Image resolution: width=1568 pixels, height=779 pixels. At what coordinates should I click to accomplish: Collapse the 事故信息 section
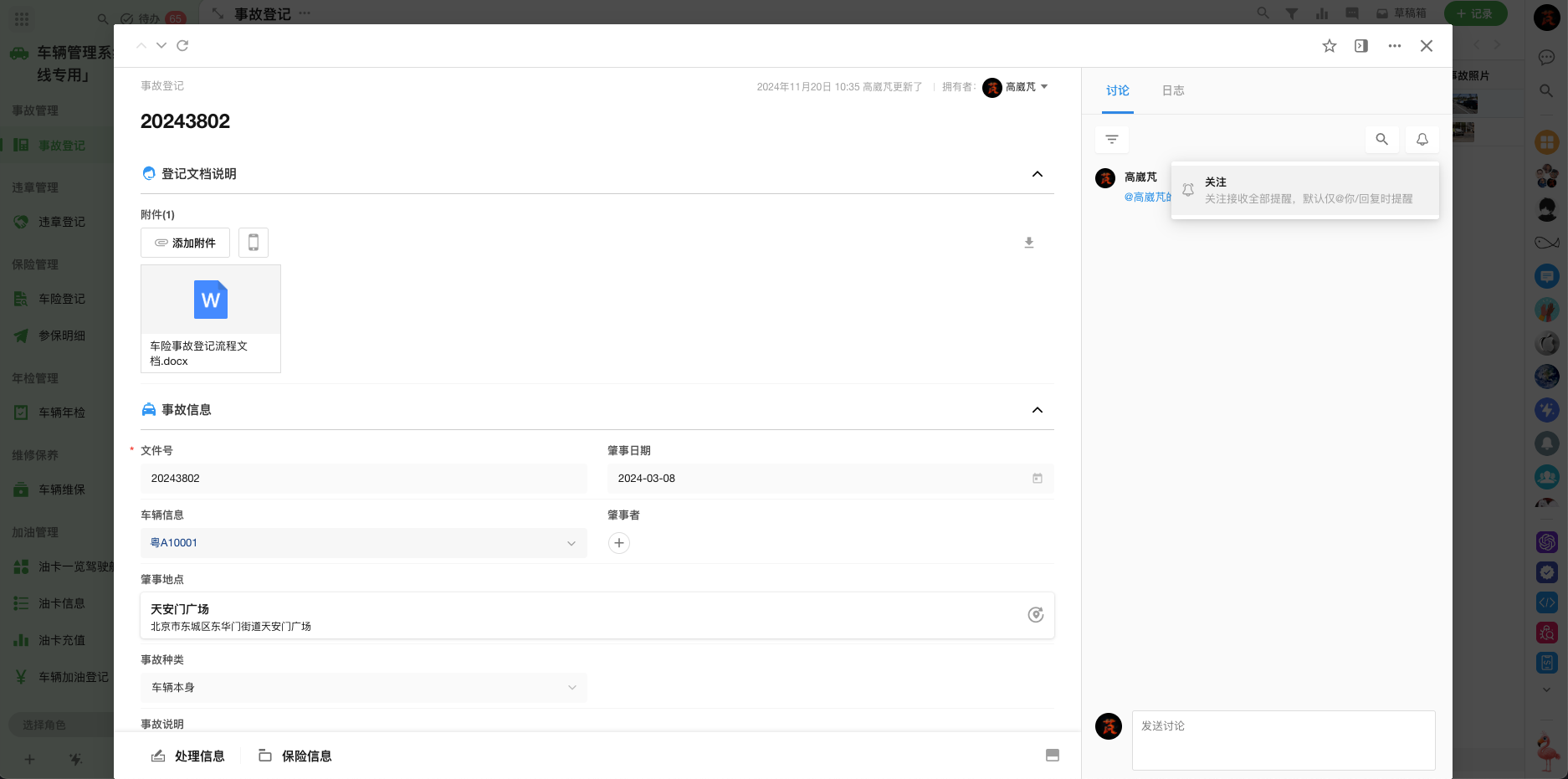pos(1037,410)
